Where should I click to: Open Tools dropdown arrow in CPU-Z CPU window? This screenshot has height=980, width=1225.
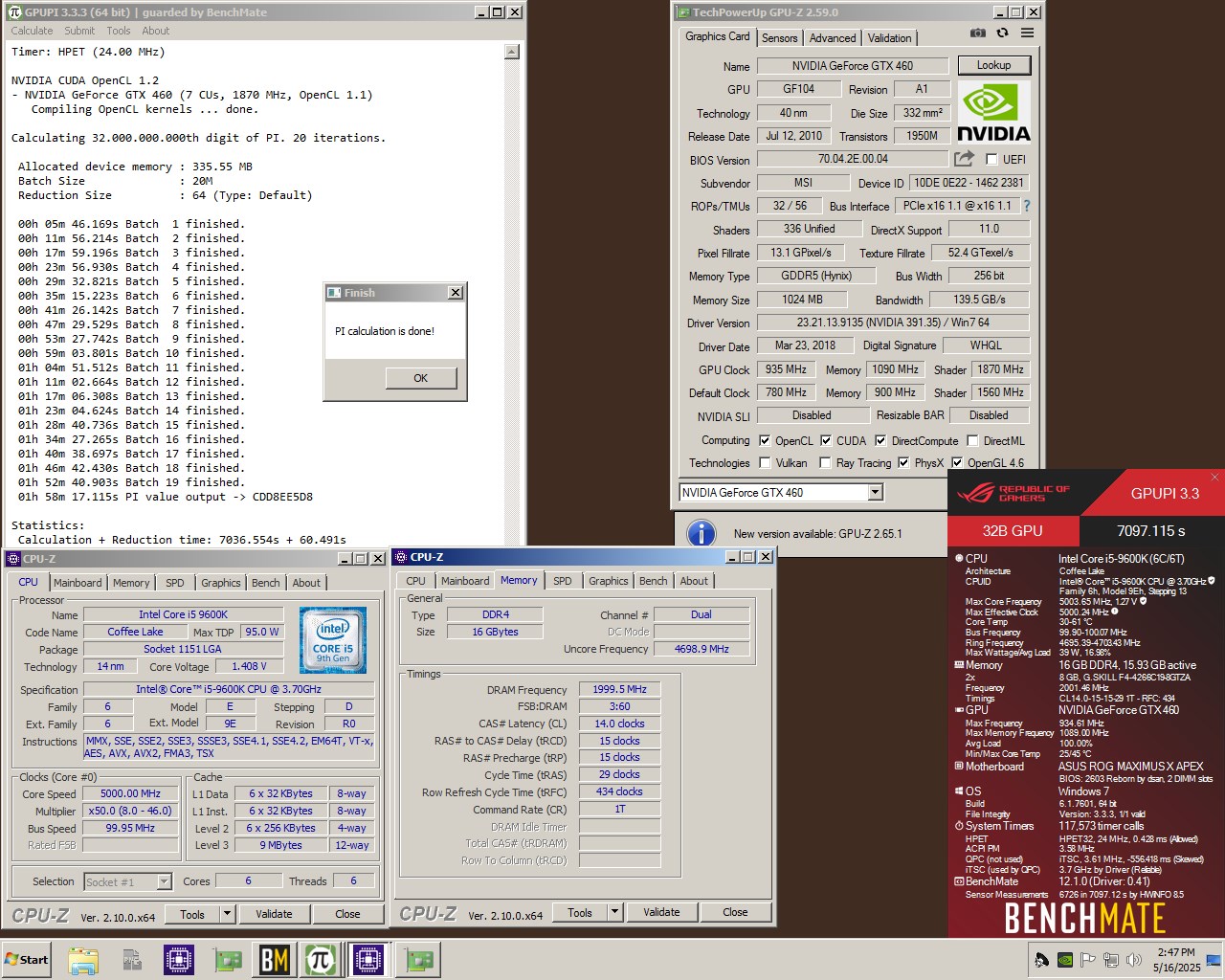tap(228, 914)
